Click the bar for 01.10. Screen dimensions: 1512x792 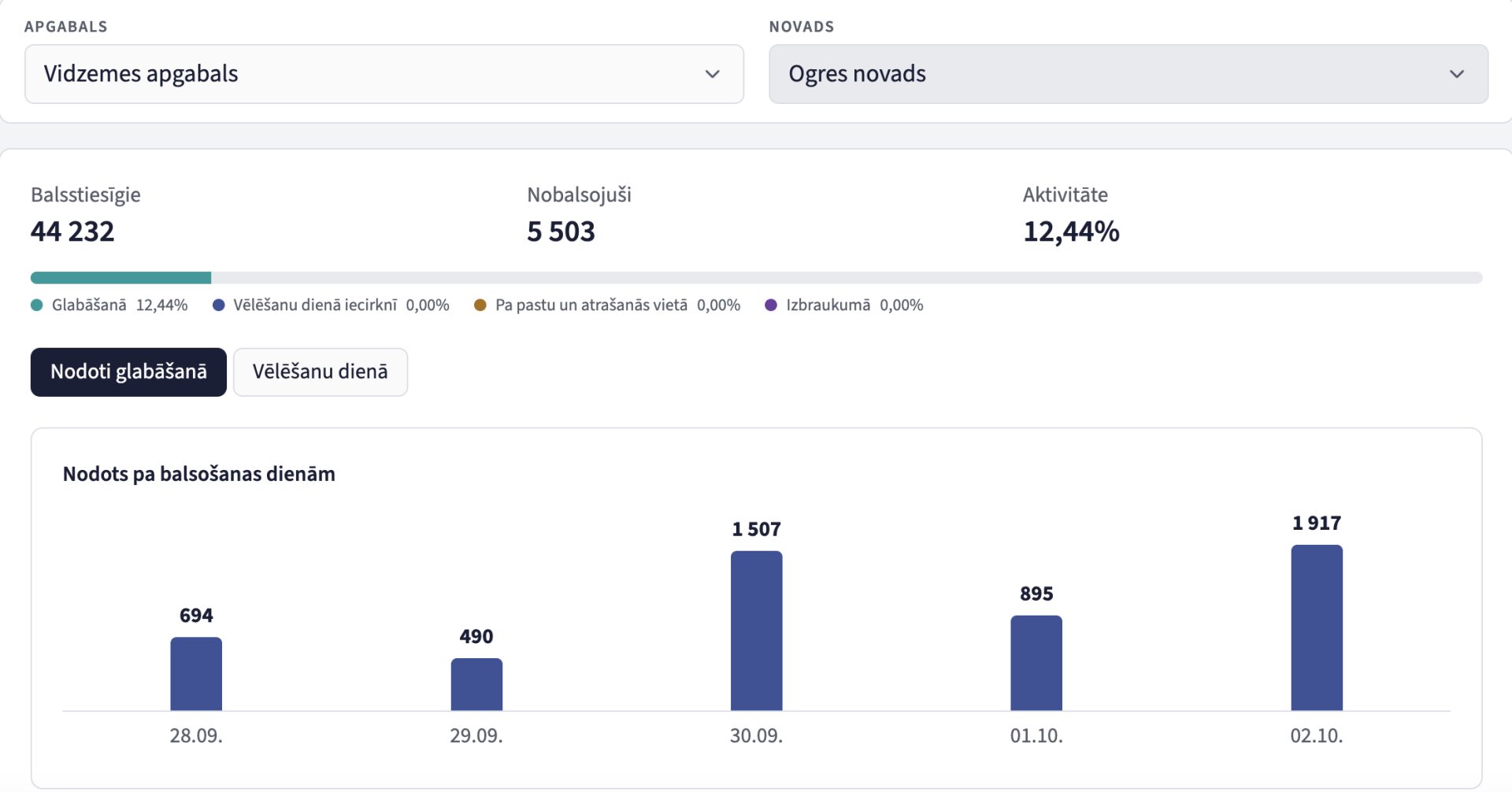pos(1036,663)
